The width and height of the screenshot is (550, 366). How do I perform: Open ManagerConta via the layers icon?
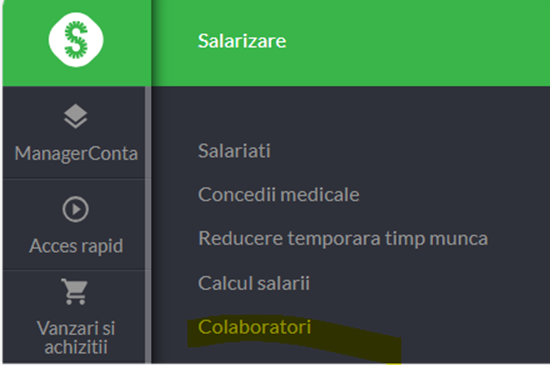tap(75, 116)
